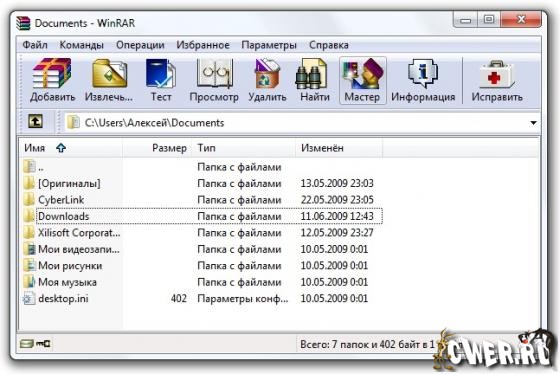Click the desktop.ini file icon
This screenshot has height=374, width=560.
tap(29, 298)
